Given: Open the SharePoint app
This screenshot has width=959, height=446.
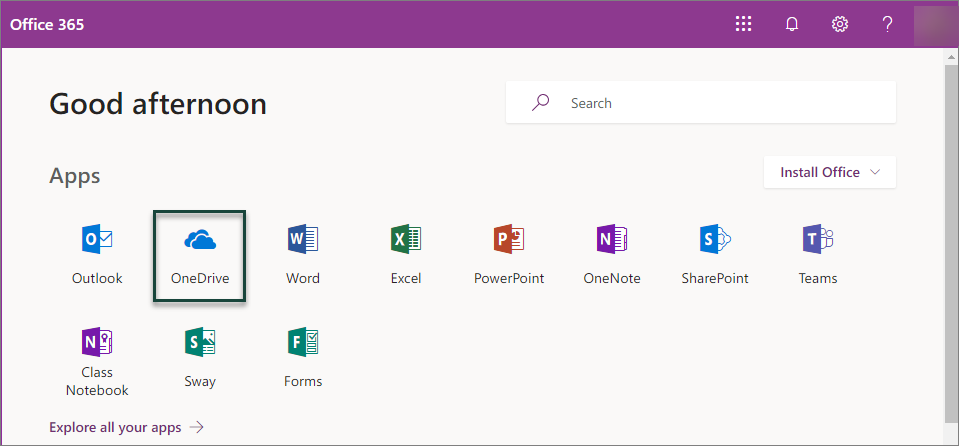Looking at the screenshot, I should point(715,255).
